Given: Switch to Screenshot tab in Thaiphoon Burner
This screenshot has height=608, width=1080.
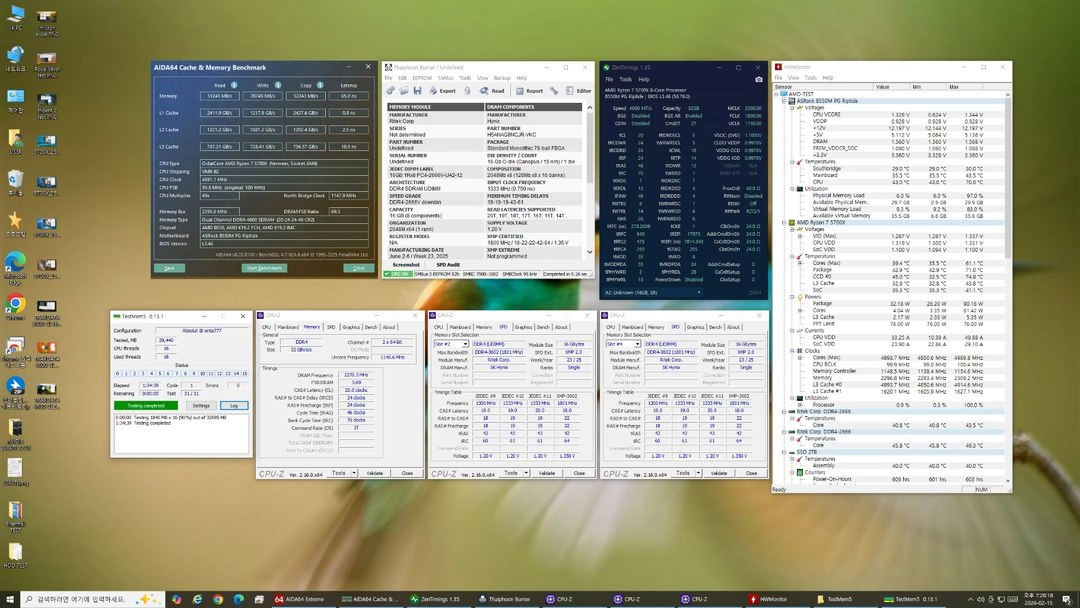Looking at the screenshot, I should pyautogui.click(x=406, y=264).
